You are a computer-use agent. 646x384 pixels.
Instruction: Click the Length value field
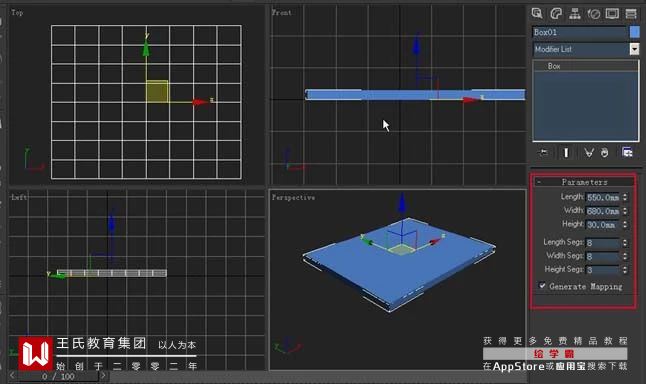pyautogui.click(x=603, y=197)
